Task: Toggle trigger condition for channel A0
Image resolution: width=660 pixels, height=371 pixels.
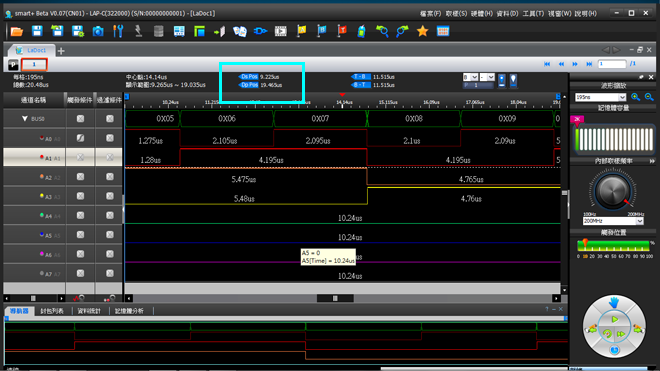Action: 80,138
